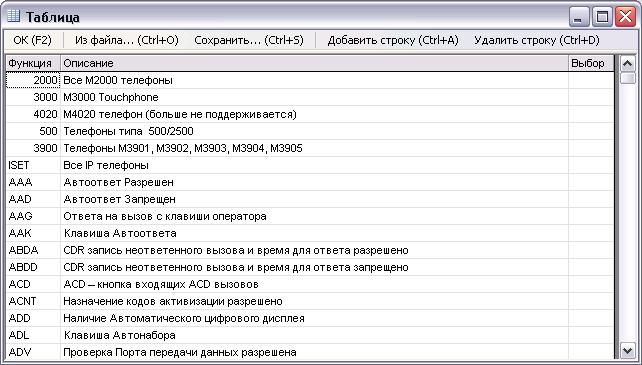Image resolution: width=642 pixels, height=365 pixels.
Task: Select the ADV function cell
Action: point(33,352)
